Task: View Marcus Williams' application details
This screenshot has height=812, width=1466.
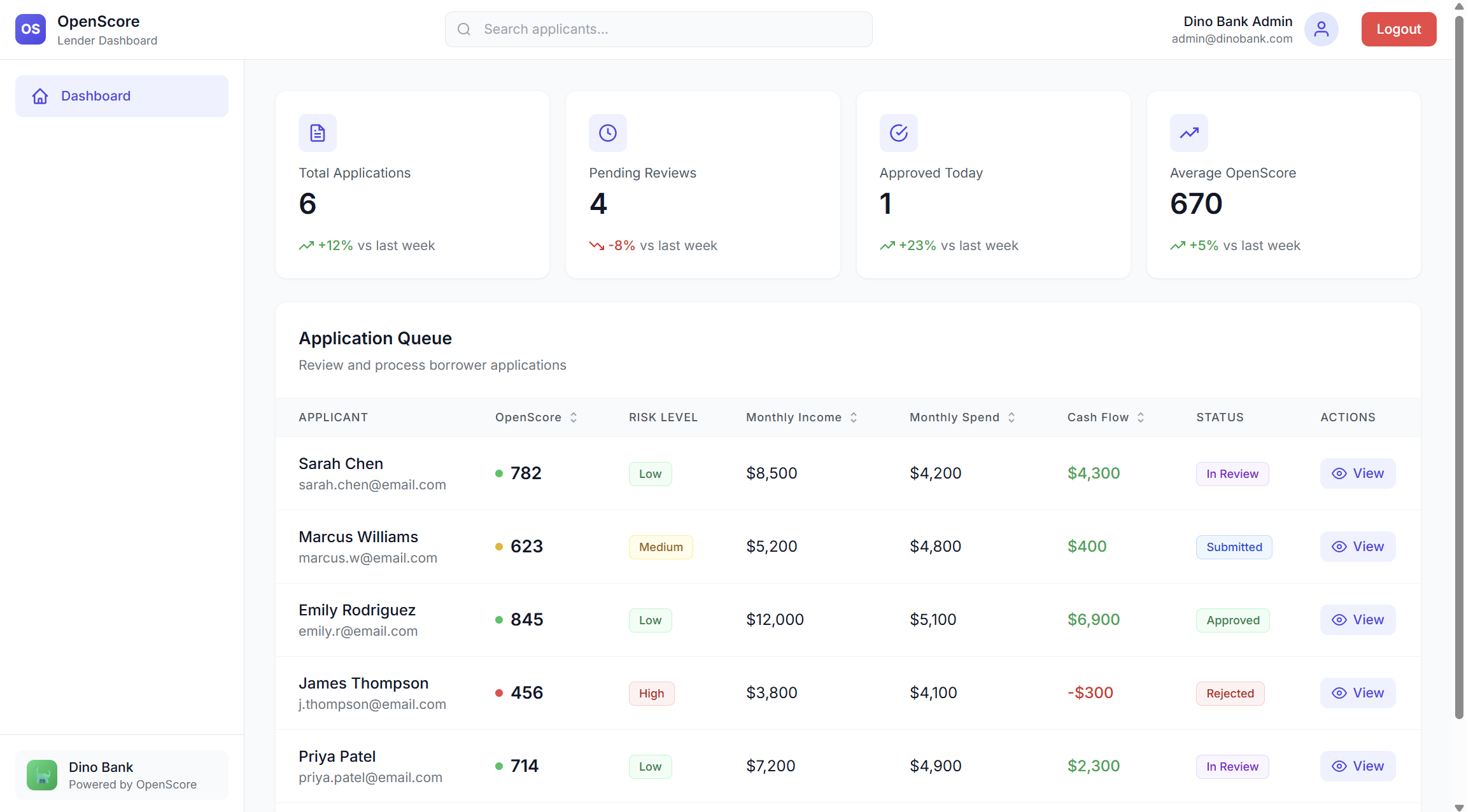Action: [1357, 547]
